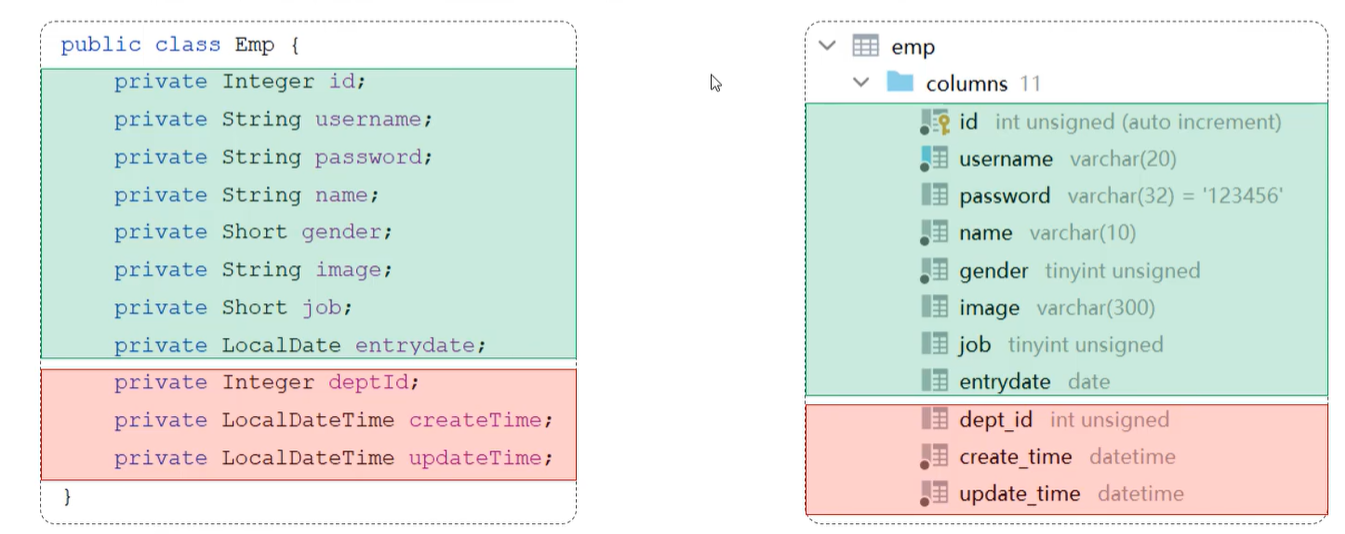Click the dept_id column icon
The width and height of the screenshot is (1345, 534).
coord(935,419)
